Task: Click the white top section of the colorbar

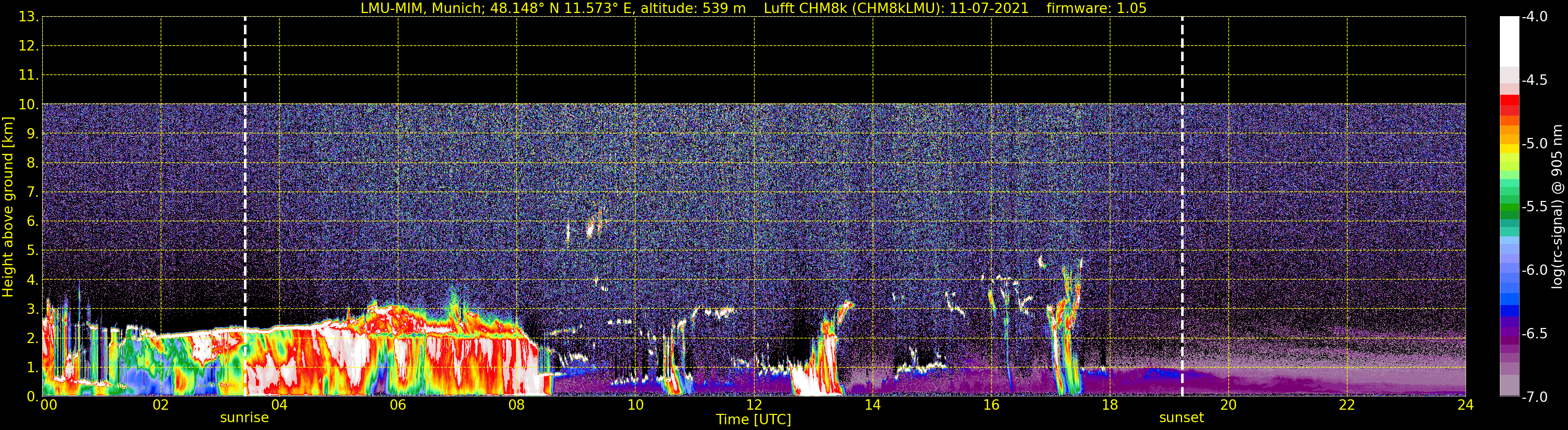Action: pos(1510,42)
